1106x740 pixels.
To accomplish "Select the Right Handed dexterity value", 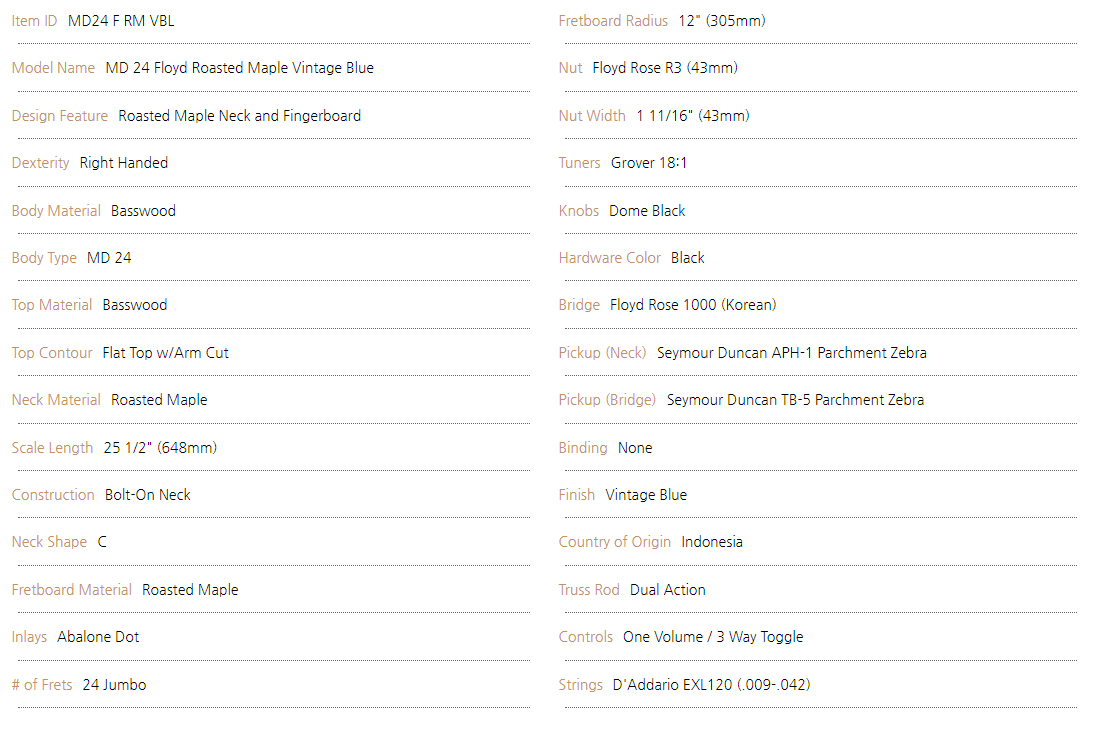I will (x=123, y=163).
